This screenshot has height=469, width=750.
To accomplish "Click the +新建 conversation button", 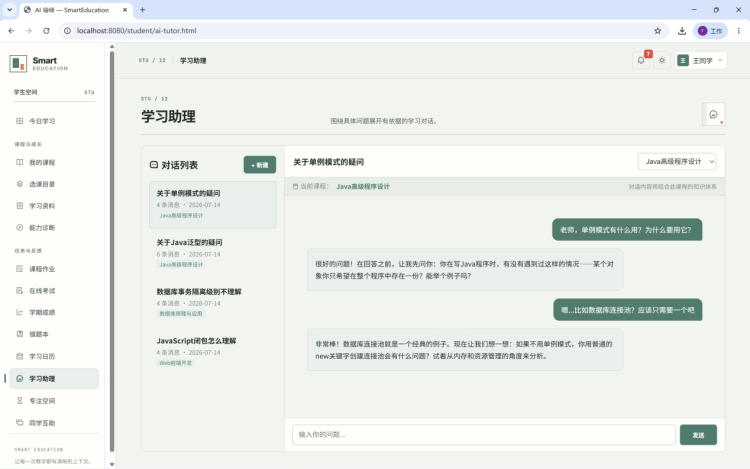I will coord(260,165).
